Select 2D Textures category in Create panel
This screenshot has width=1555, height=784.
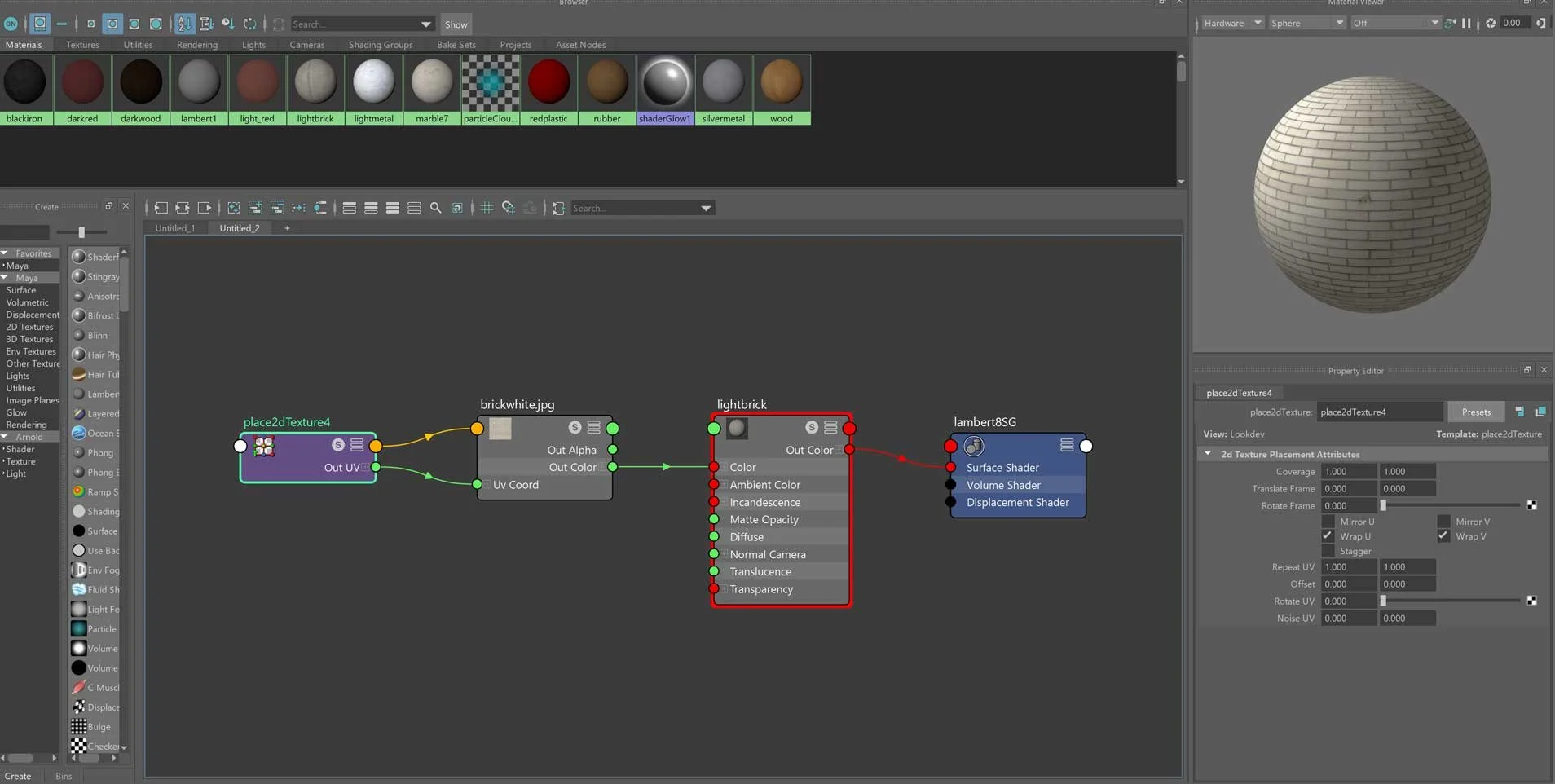pyautogui.click(x=29, y=327)
